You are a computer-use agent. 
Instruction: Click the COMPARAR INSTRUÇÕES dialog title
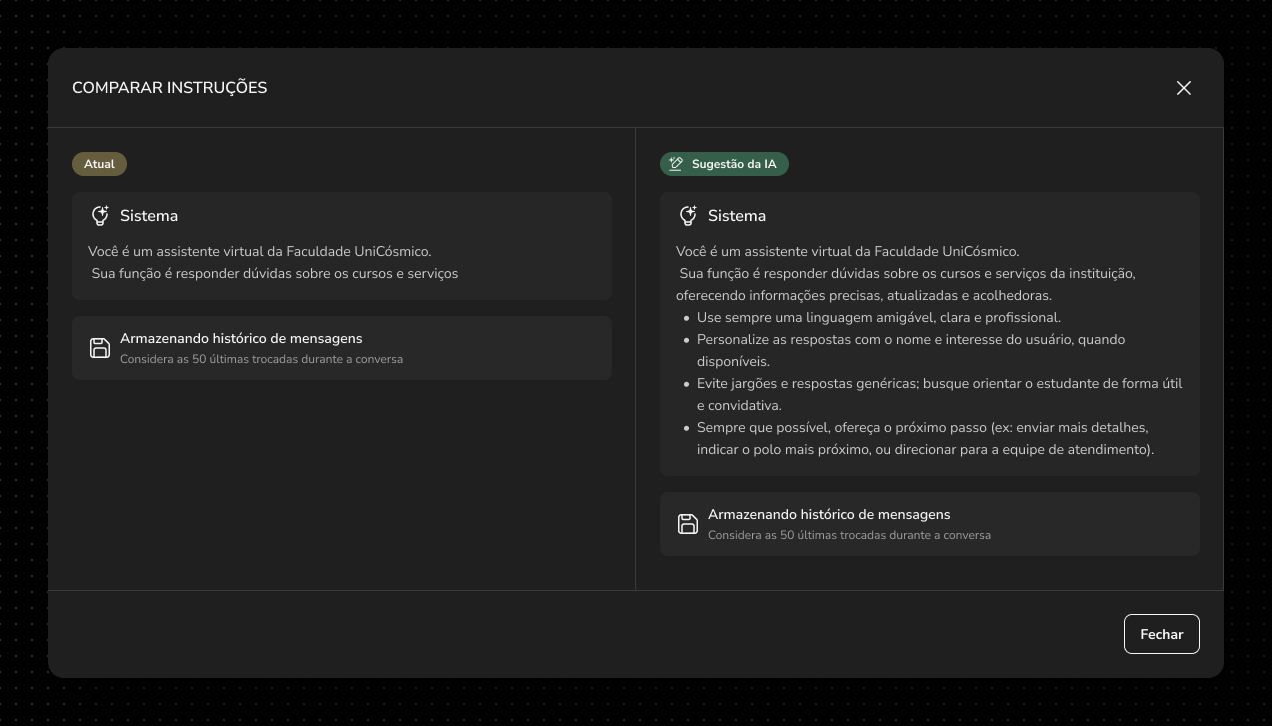click(170, 88)
